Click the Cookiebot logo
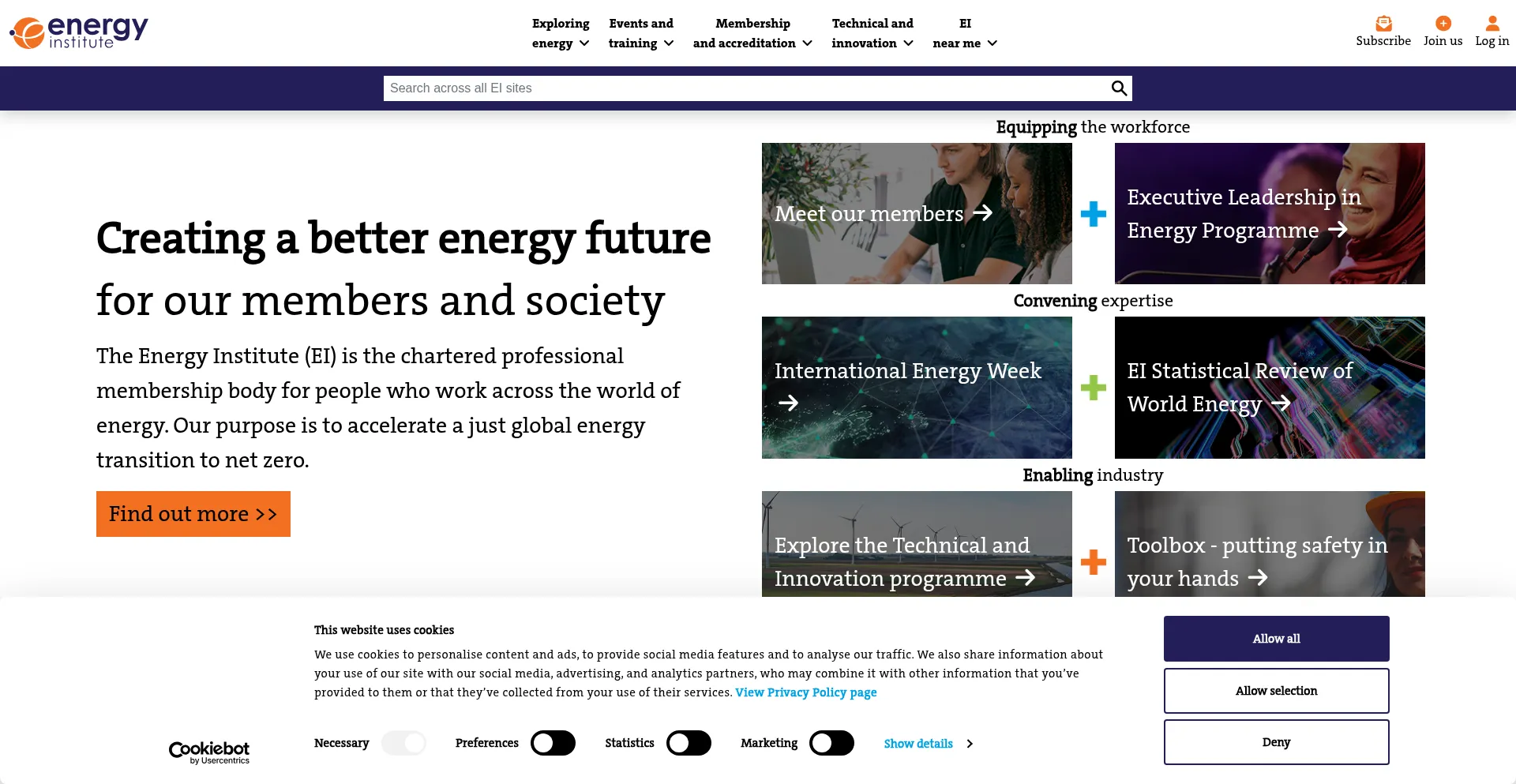The image size is (1516, 784). tap(209, 752)
